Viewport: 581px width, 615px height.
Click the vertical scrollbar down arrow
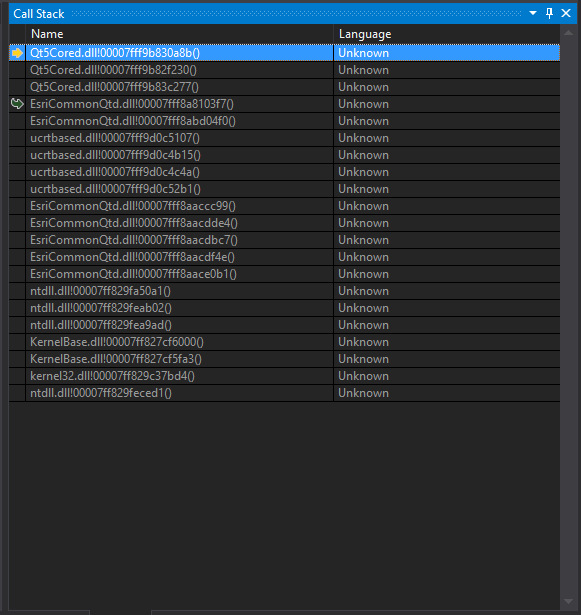568,601
